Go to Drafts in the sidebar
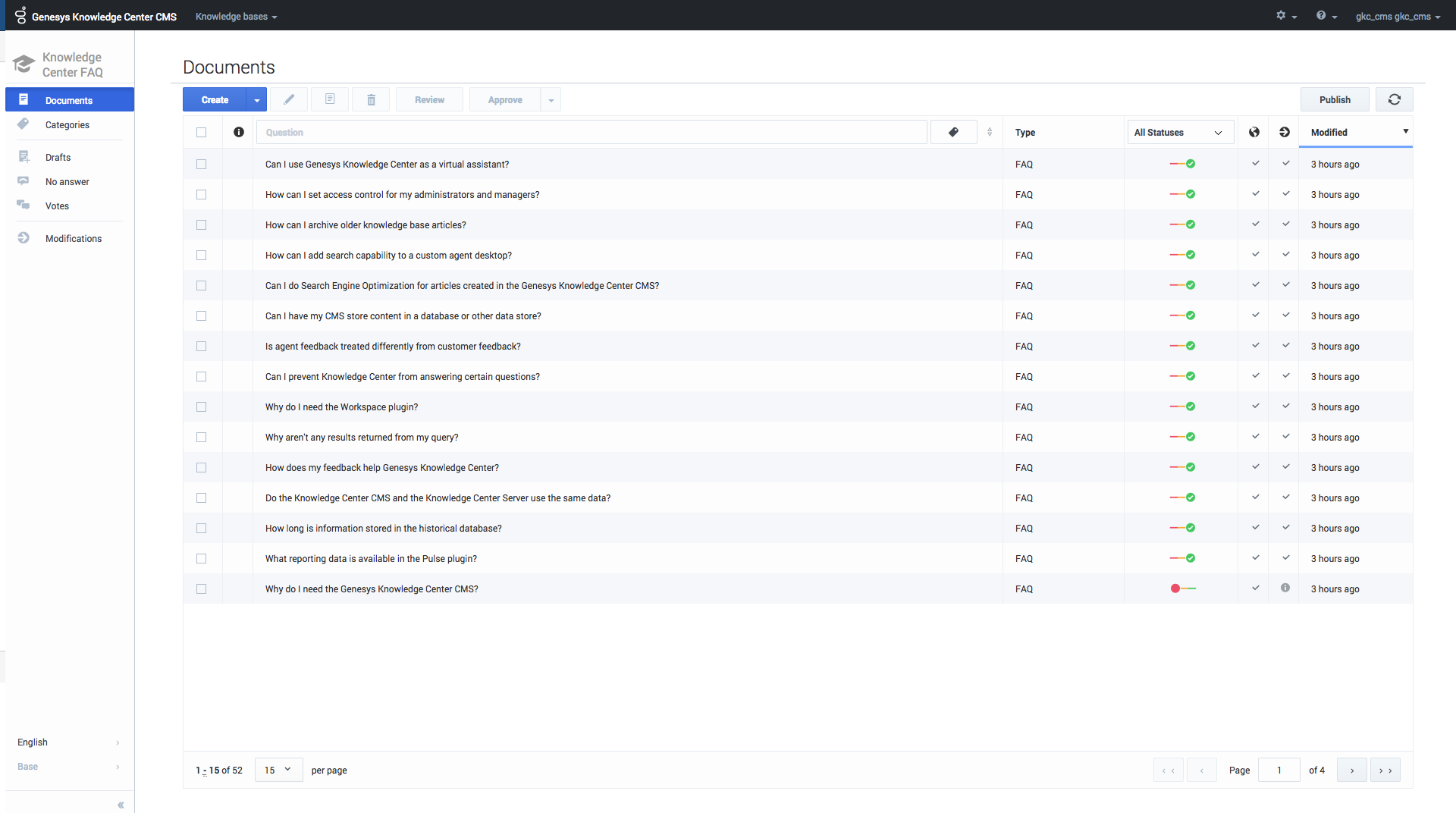Viewport: 1456px width, 813px height. tap(58, 158)
